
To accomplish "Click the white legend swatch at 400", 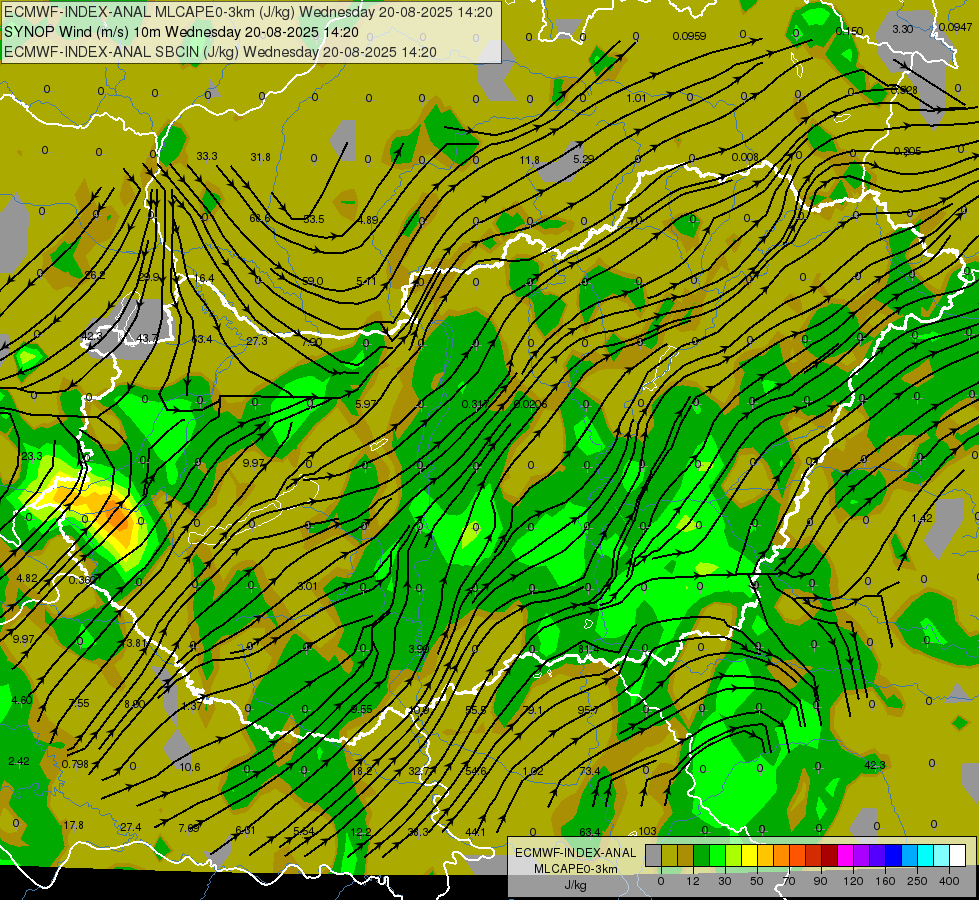I will click(x=958, y=855).
